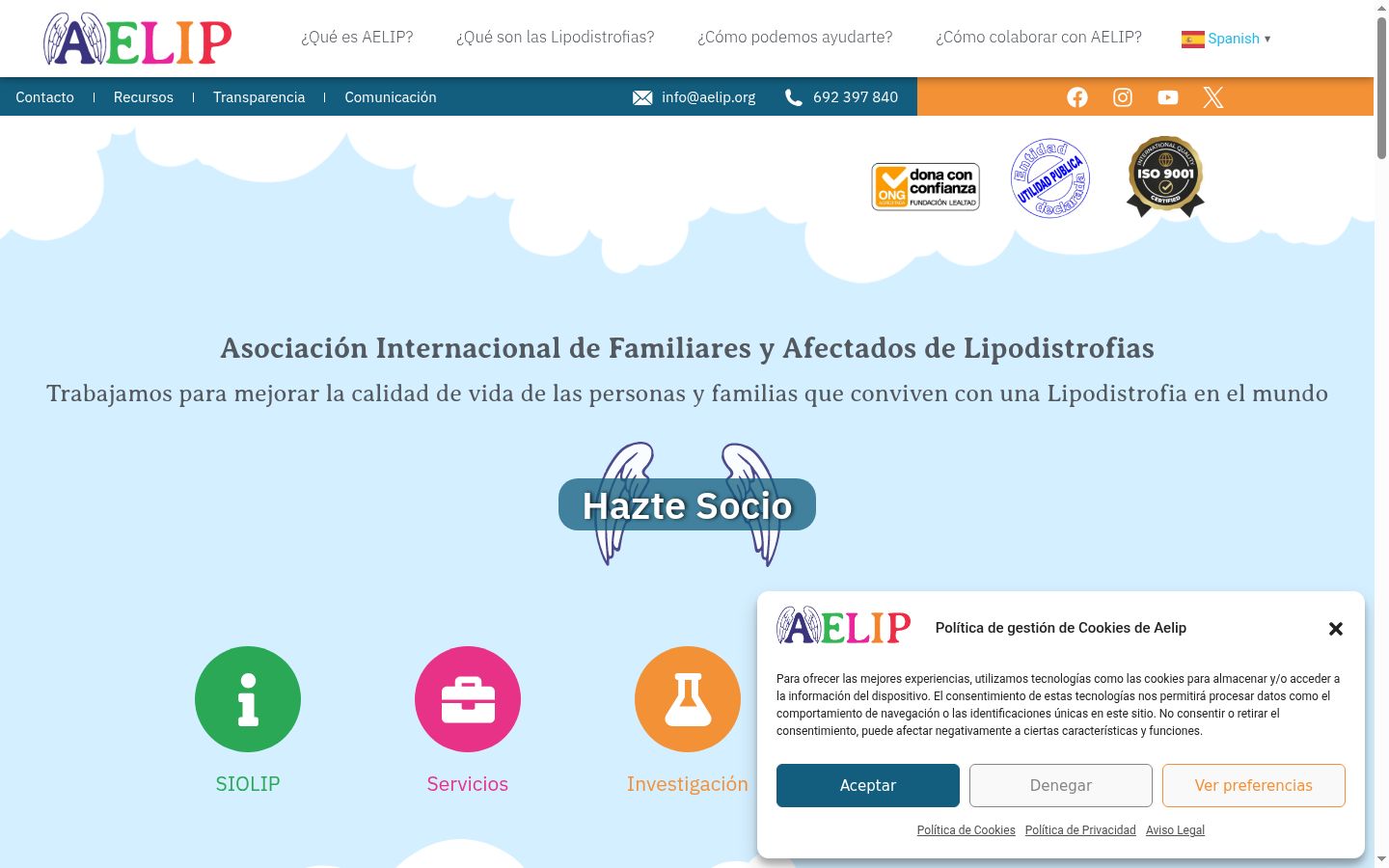Open '¿Qué son las Lipodistrofias?' menu
Viewport: 1389px width, 868px height.
(556, 38)
